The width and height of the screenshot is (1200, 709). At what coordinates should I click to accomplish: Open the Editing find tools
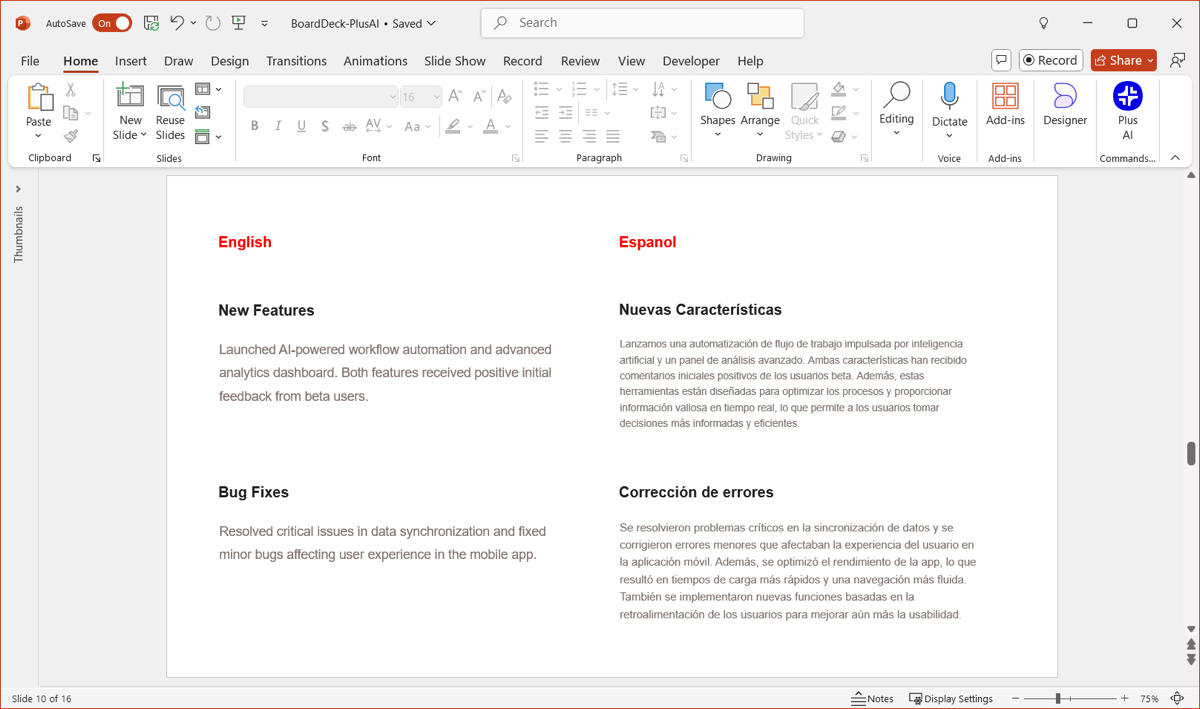(896, 110)
